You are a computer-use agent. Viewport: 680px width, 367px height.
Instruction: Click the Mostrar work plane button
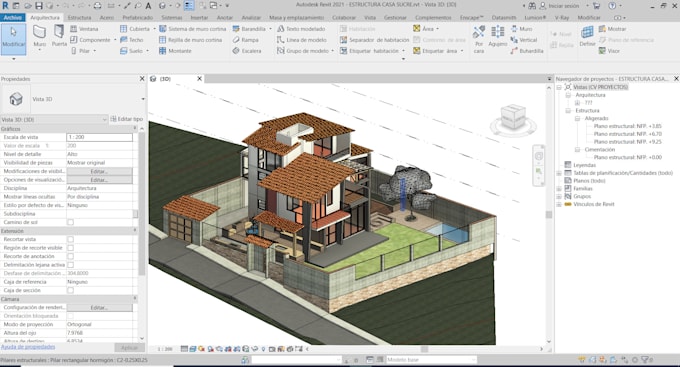612,29
